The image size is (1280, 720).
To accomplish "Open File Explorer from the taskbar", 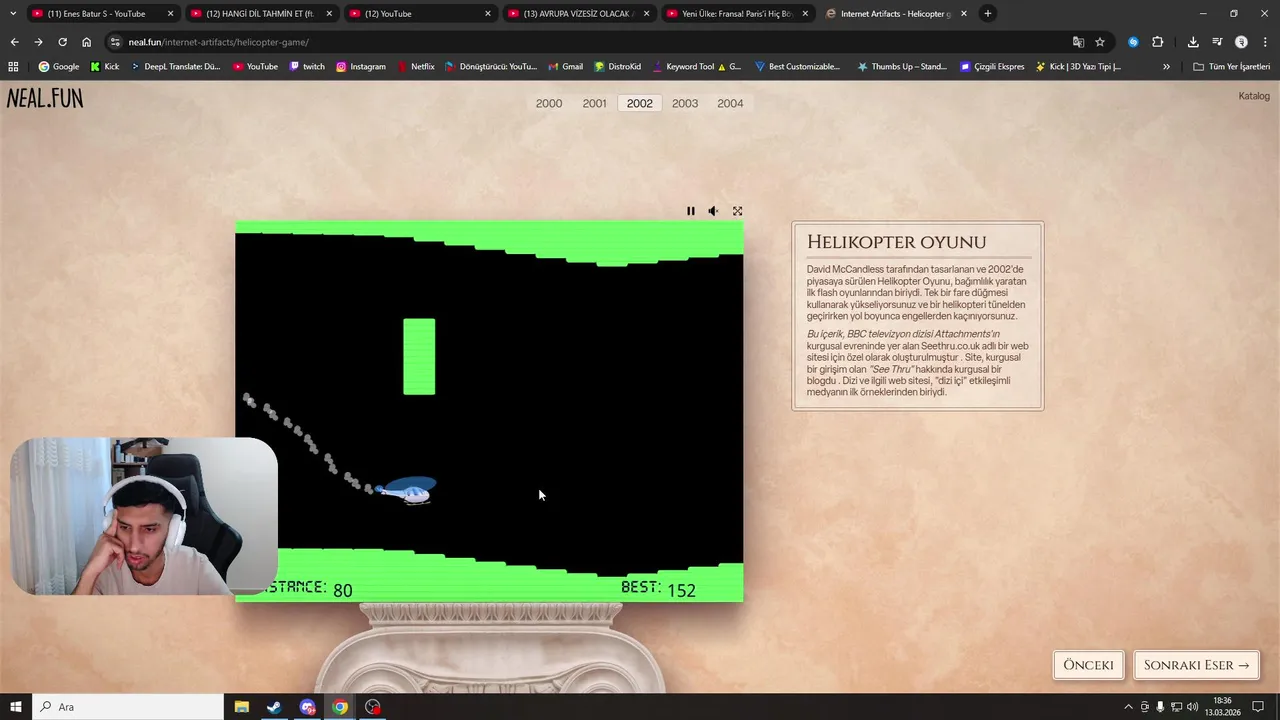I will (241, 707).
